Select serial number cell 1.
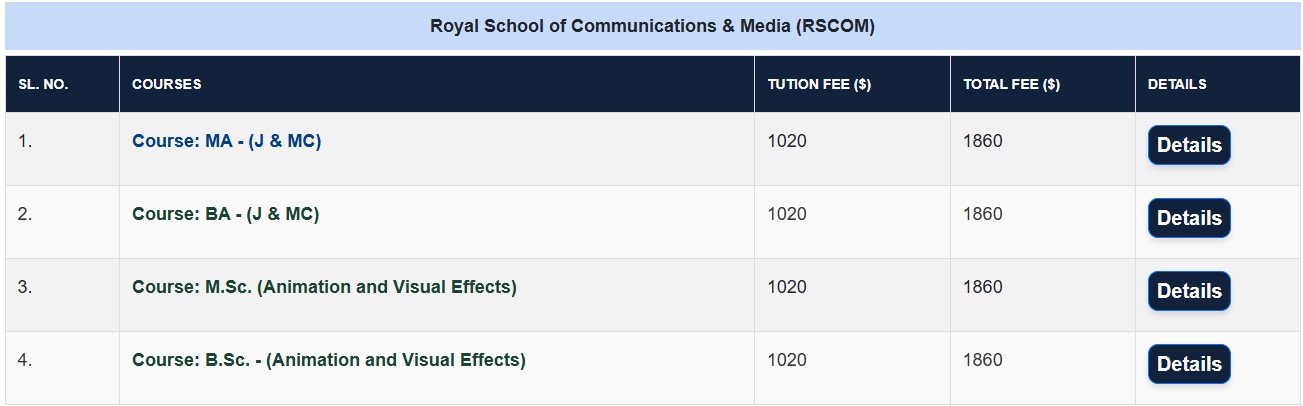 pos(25,142)
